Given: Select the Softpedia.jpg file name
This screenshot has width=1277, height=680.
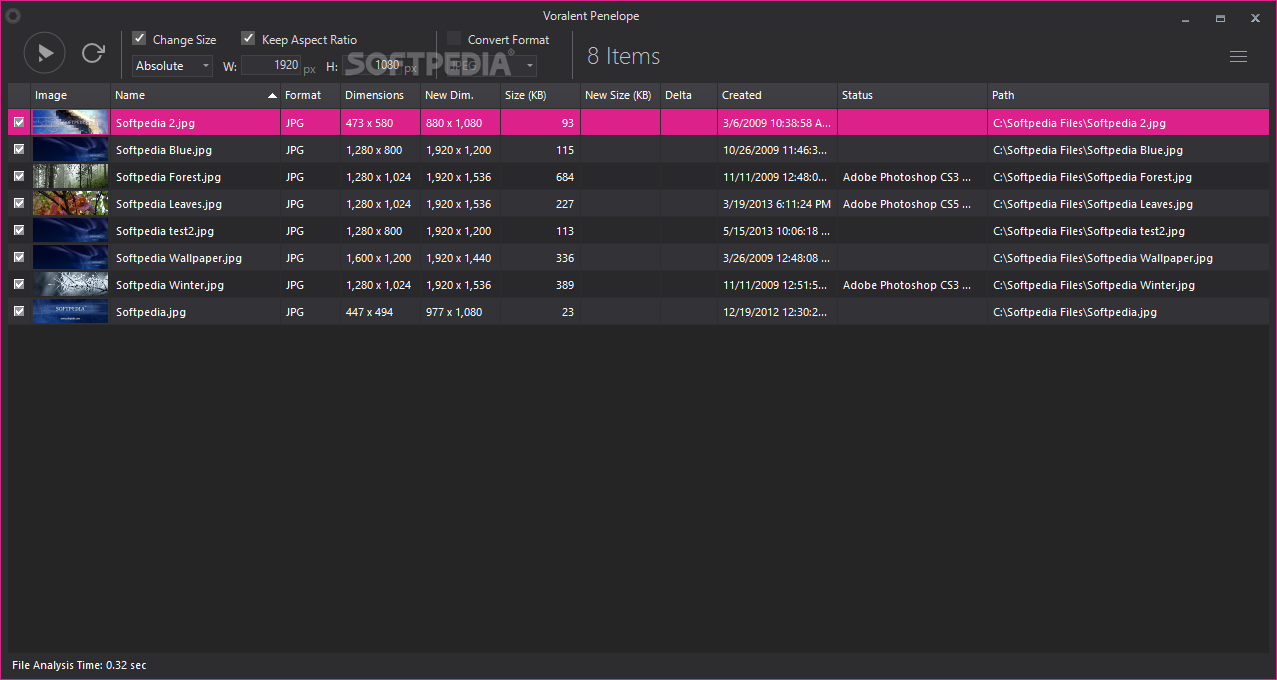Looking at the screenshot, I should tap(151, 312).
